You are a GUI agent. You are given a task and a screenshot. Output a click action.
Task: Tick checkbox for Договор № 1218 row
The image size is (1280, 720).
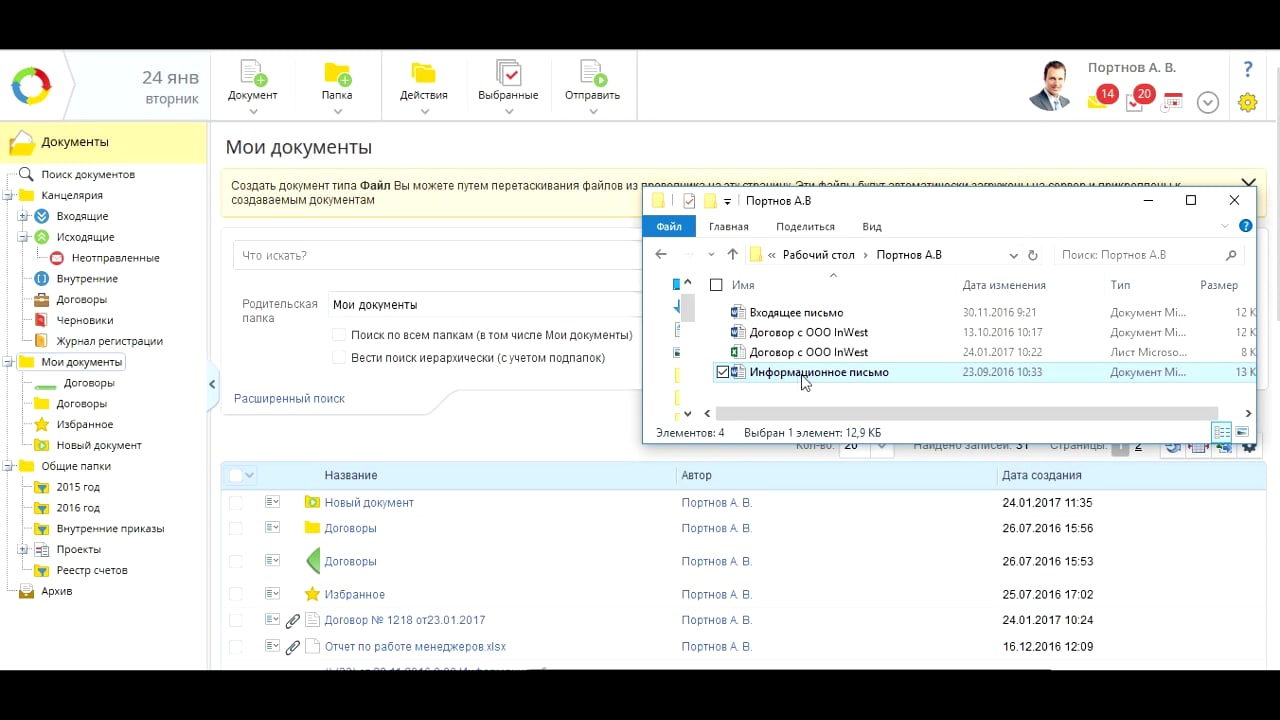(x=235, y=620)
